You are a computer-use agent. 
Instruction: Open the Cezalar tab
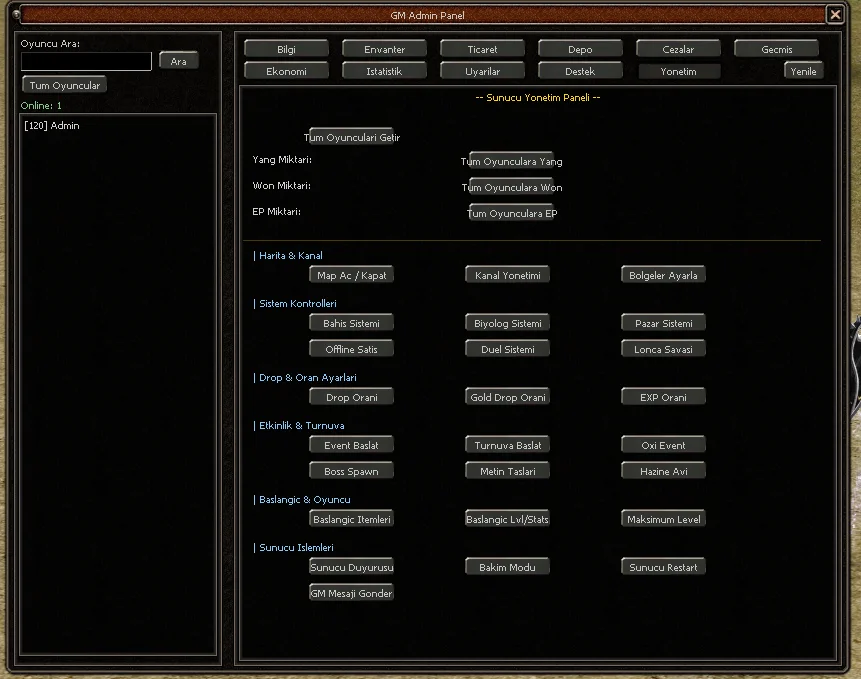coord(678,49)
